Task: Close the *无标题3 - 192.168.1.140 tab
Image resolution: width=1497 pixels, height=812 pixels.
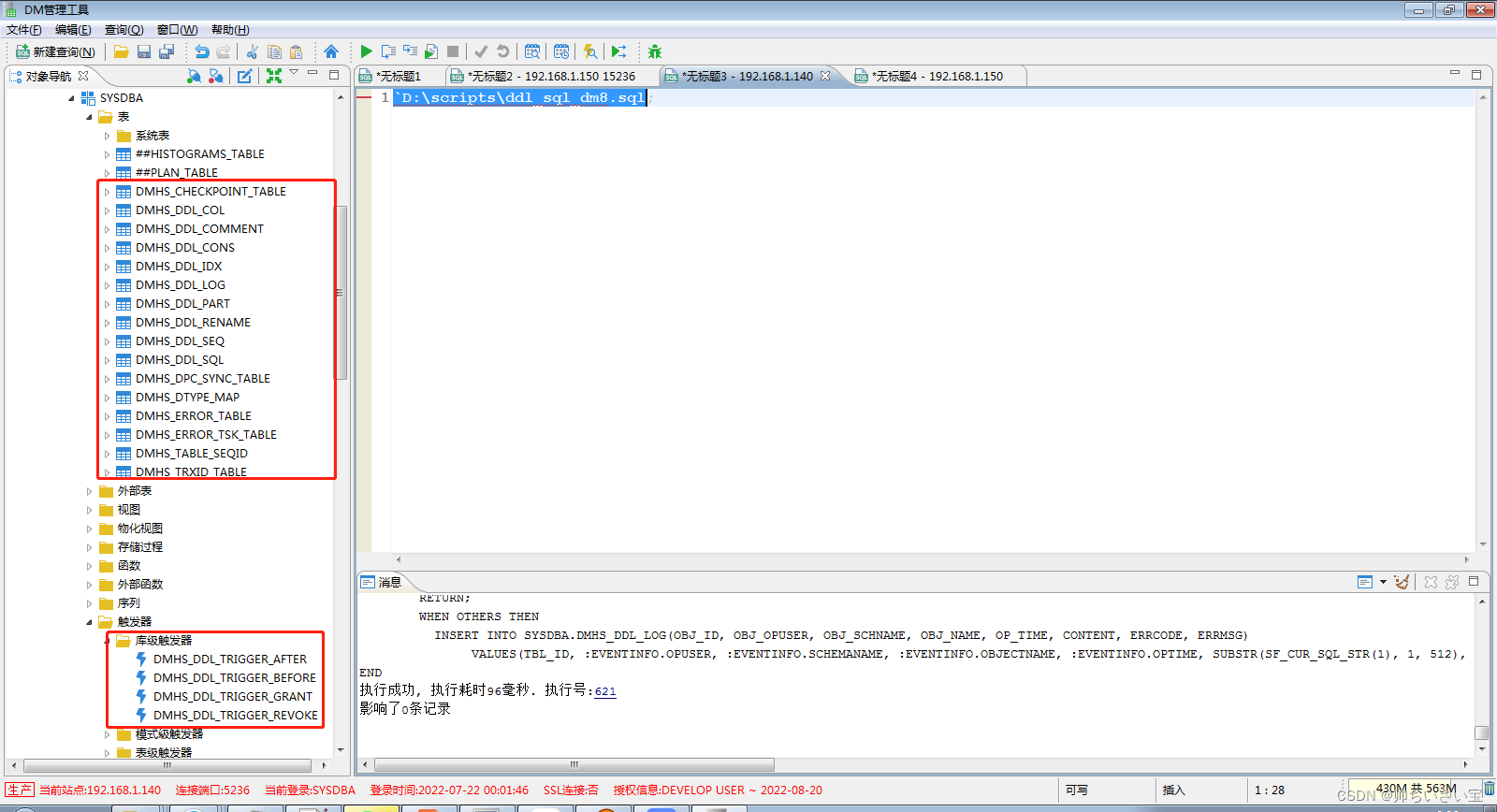Action: tap(825, 76)
